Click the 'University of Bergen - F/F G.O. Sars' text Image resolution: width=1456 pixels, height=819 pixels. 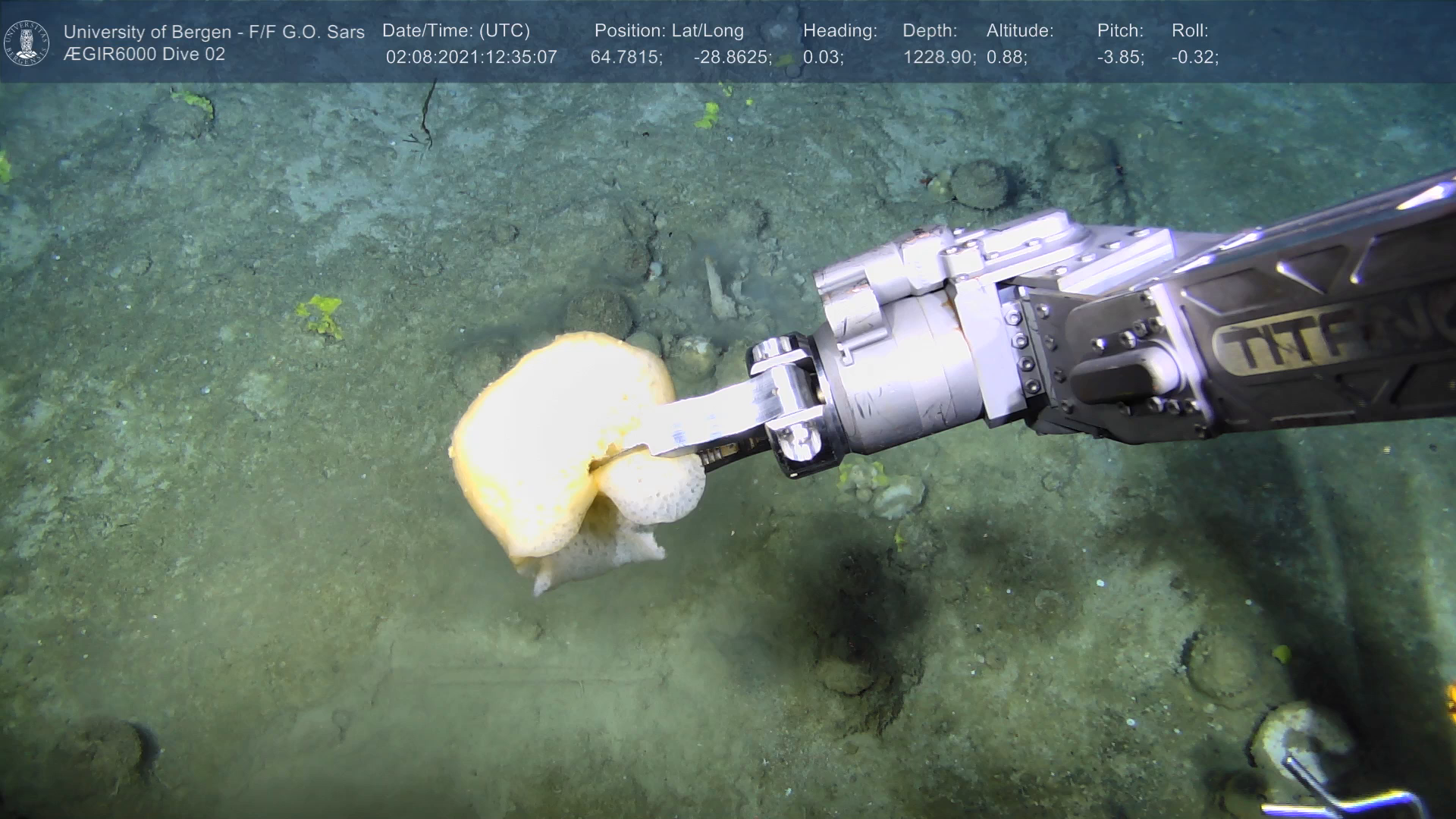click(x=214, y=32)
